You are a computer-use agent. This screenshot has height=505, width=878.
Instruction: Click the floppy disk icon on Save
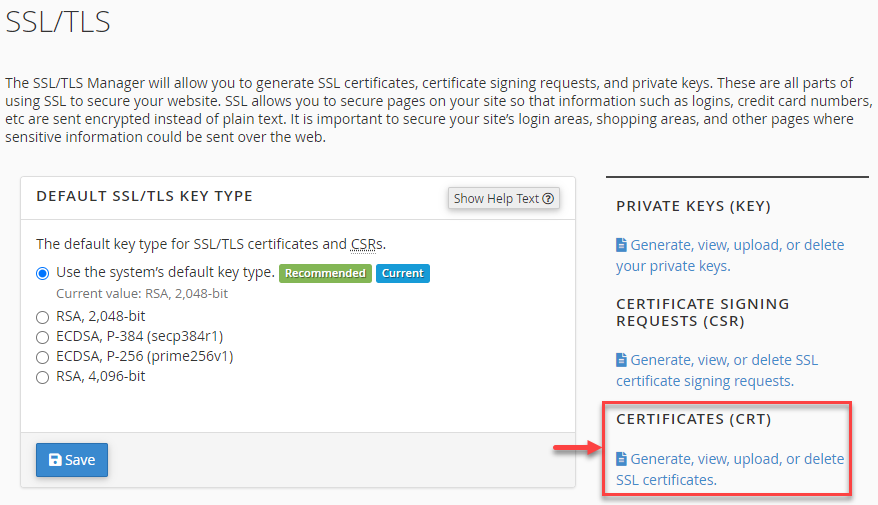[x=55, y=460]
